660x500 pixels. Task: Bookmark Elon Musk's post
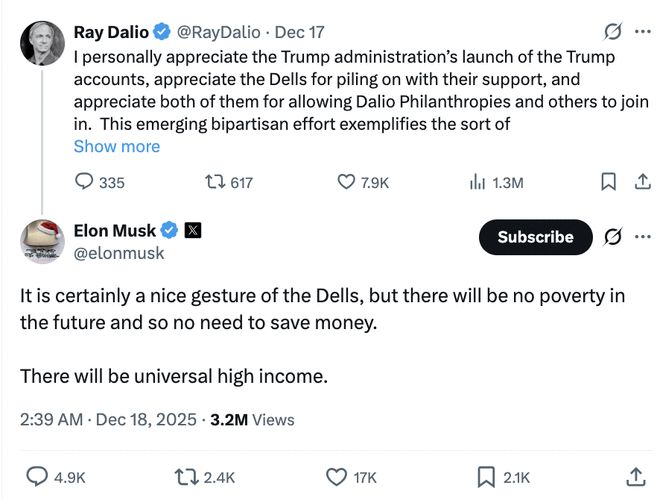pos(486,477)
